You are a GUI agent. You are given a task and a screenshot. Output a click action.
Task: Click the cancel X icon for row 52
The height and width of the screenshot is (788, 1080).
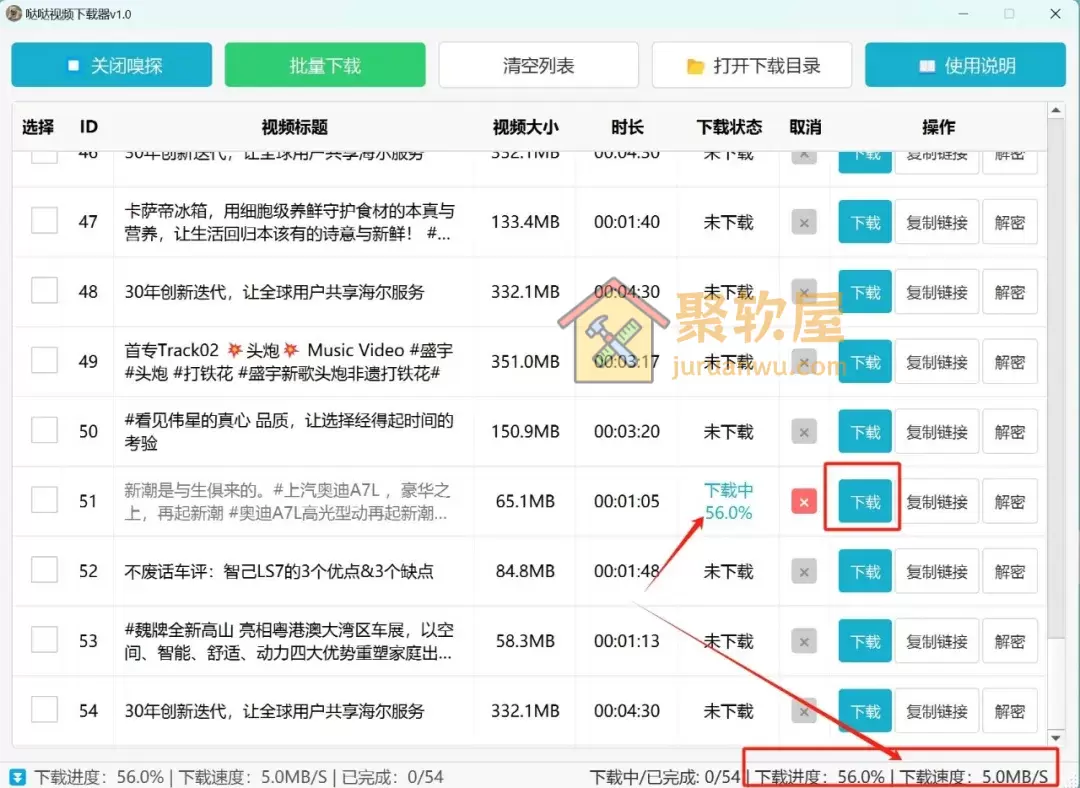[x=804, y=571]
